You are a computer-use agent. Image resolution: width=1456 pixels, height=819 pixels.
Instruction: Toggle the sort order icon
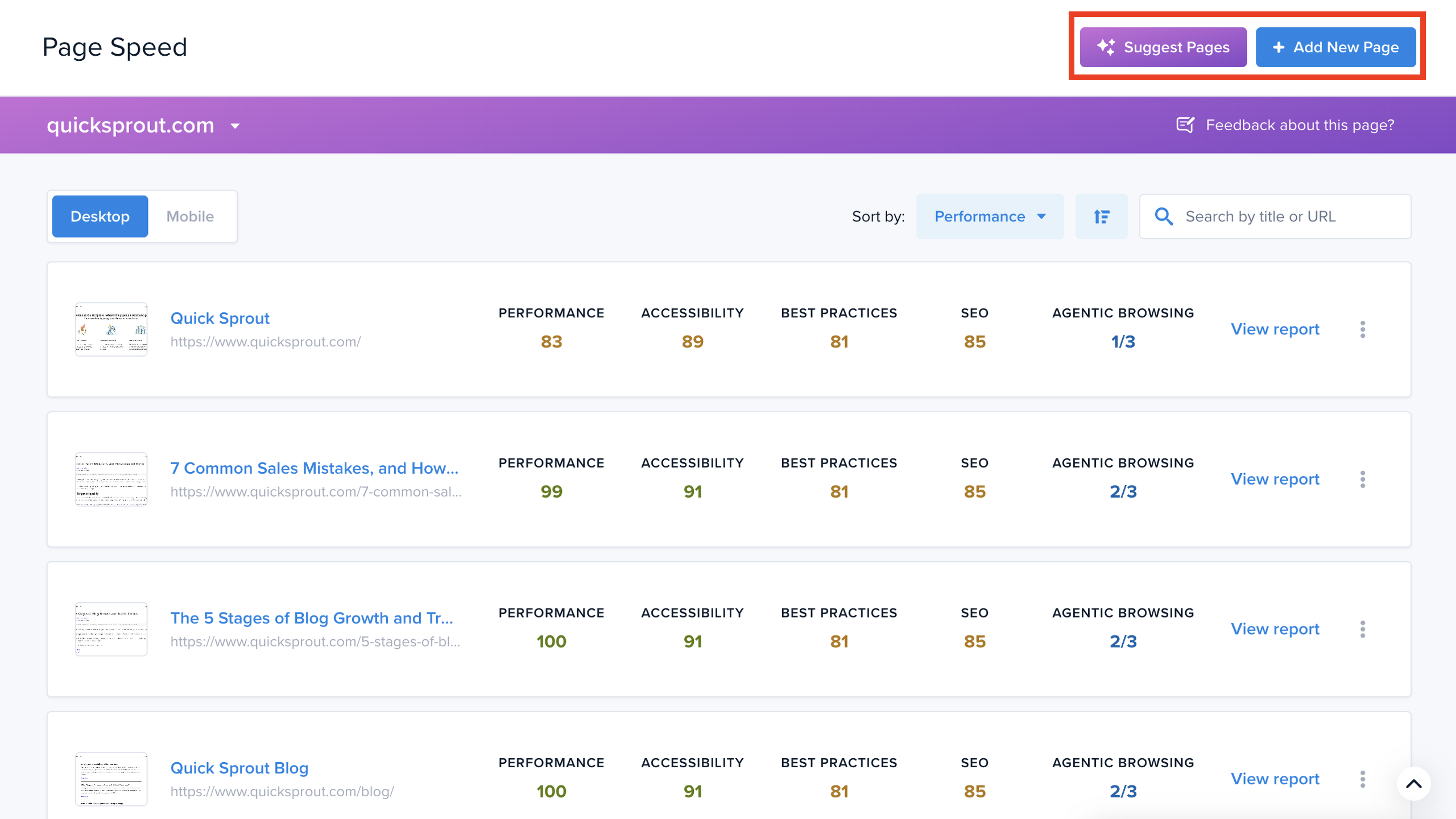(1101, 216)
